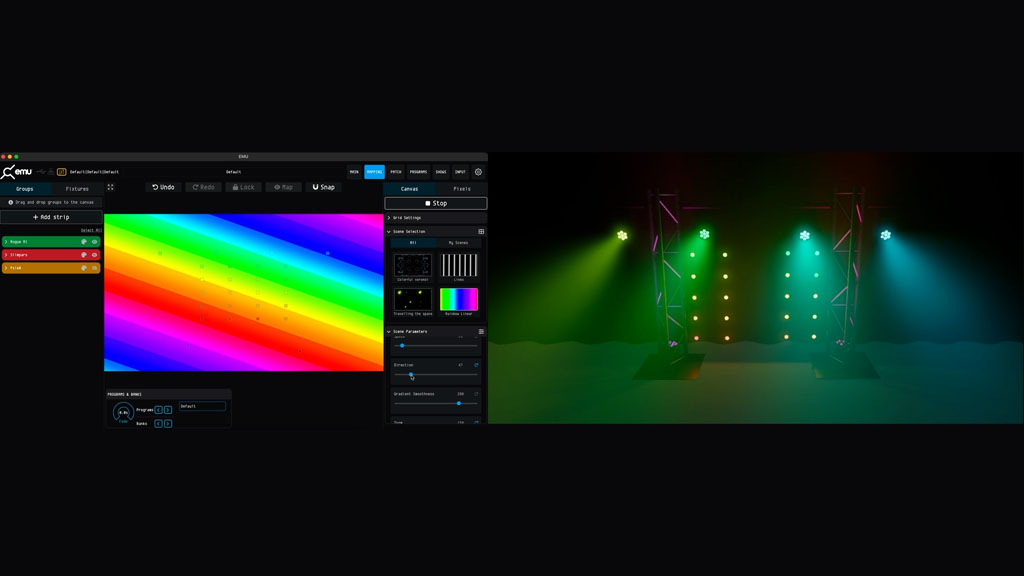Reset the Gradient Smoothness parameter

point(476,394)
